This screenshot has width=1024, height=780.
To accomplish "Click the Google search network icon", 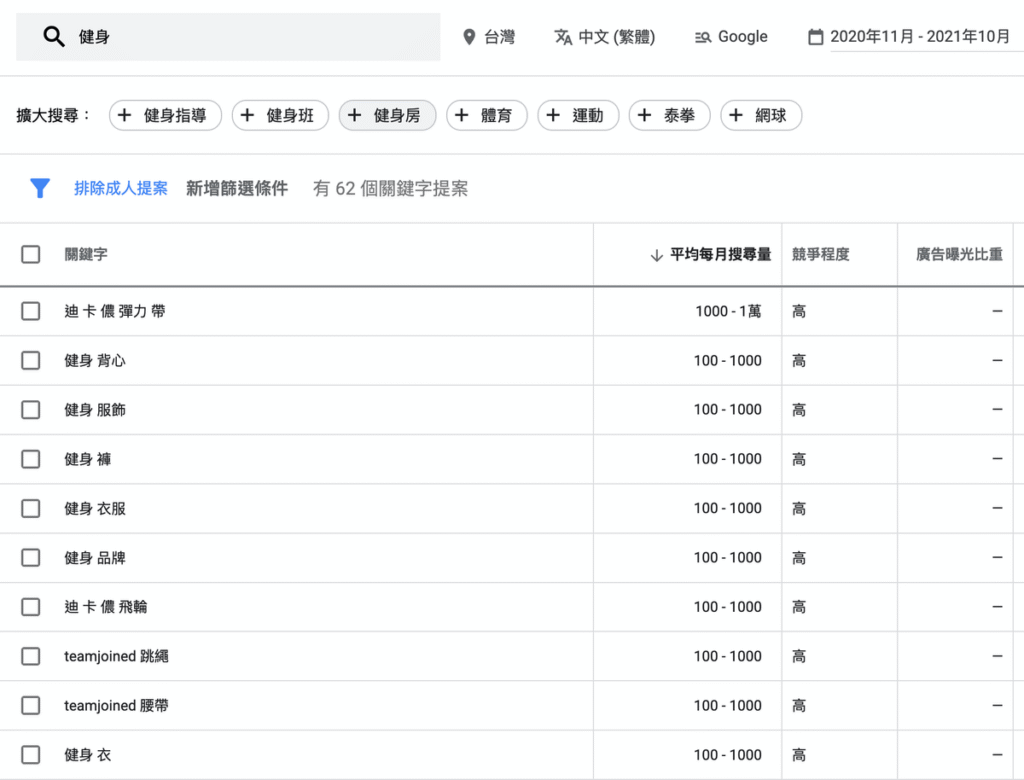I will pyautogui.click(x=703, y=37).
